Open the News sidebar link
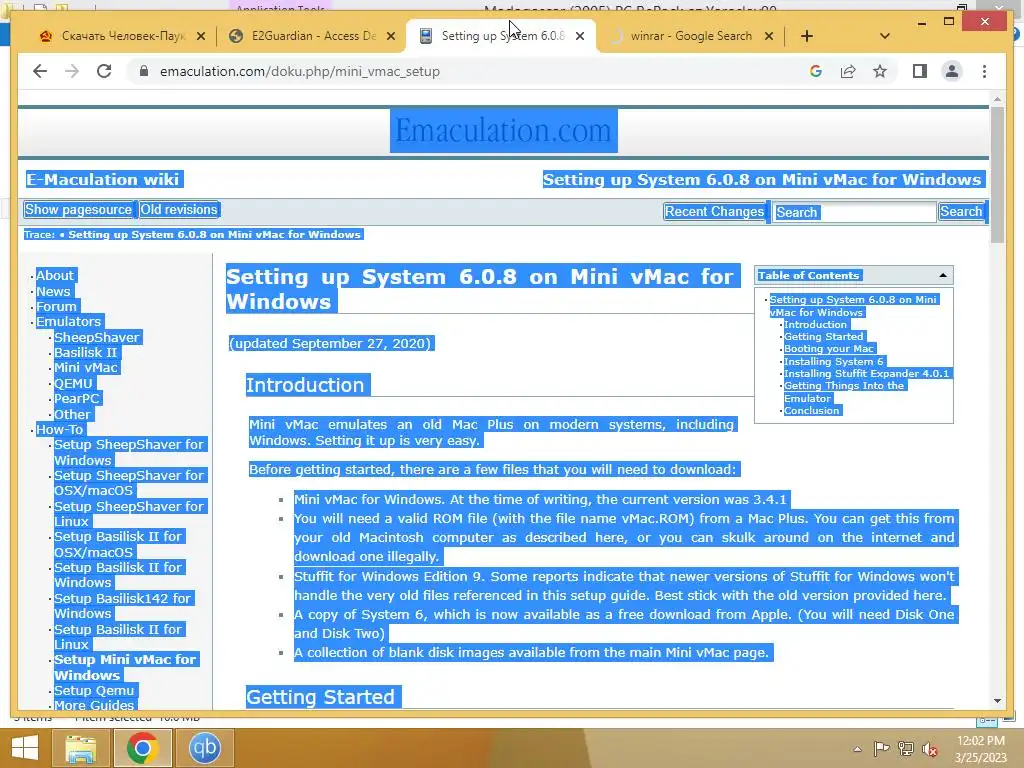This screenshot has width=1024, height=768. [53, 291]
